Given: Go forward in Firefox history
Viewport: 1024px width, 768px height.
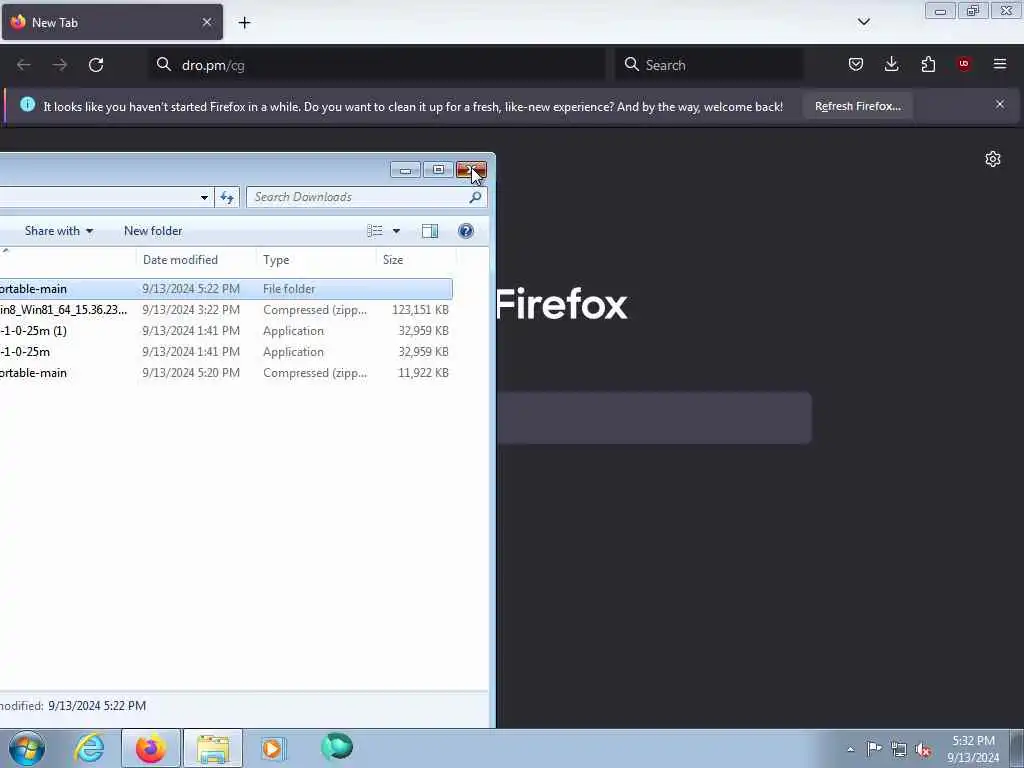Looking at the screenshot, I should (x=59, y=65).
